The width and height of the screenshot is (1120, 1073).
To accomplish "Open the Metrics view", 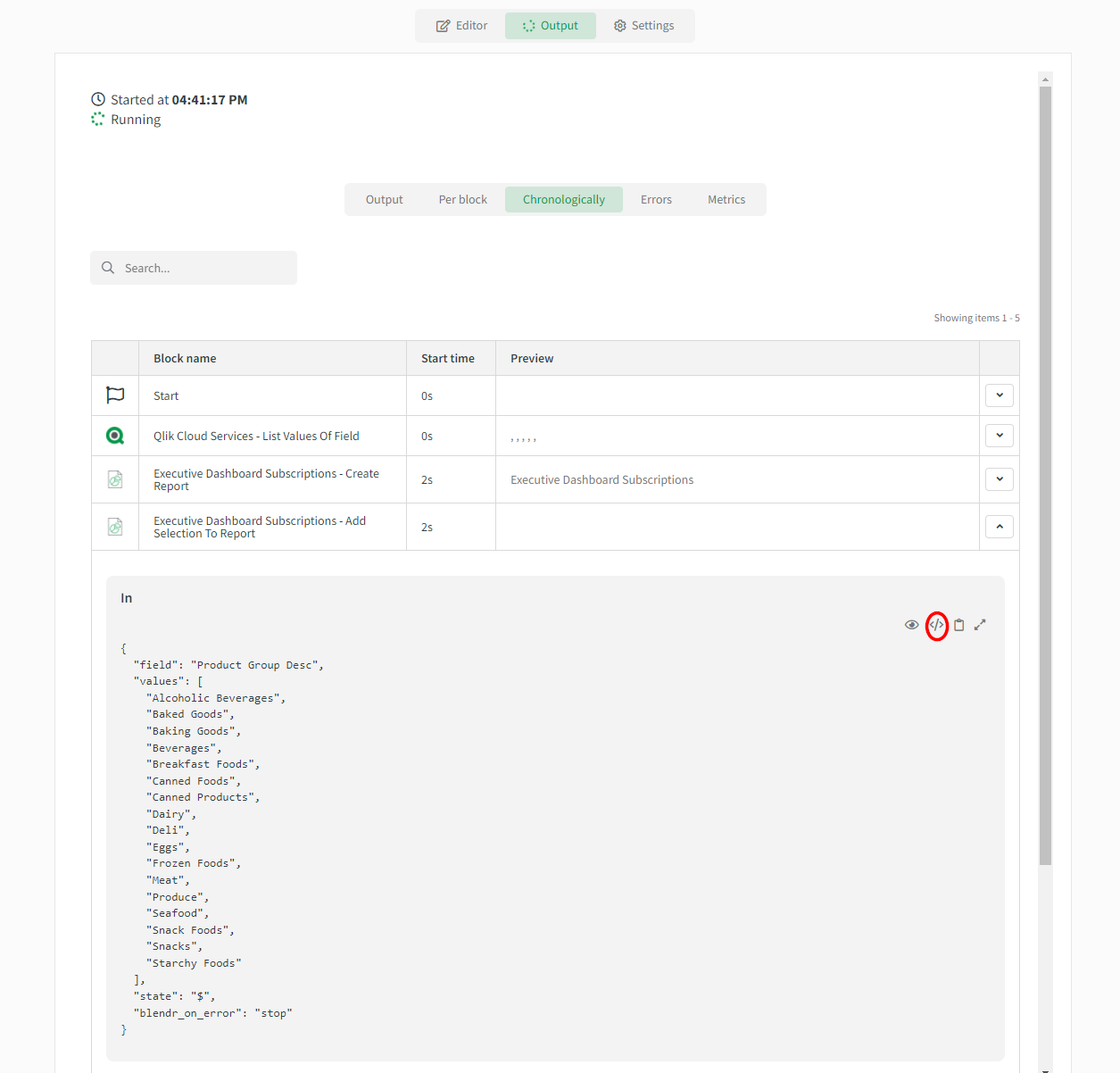I will [726, 200].
